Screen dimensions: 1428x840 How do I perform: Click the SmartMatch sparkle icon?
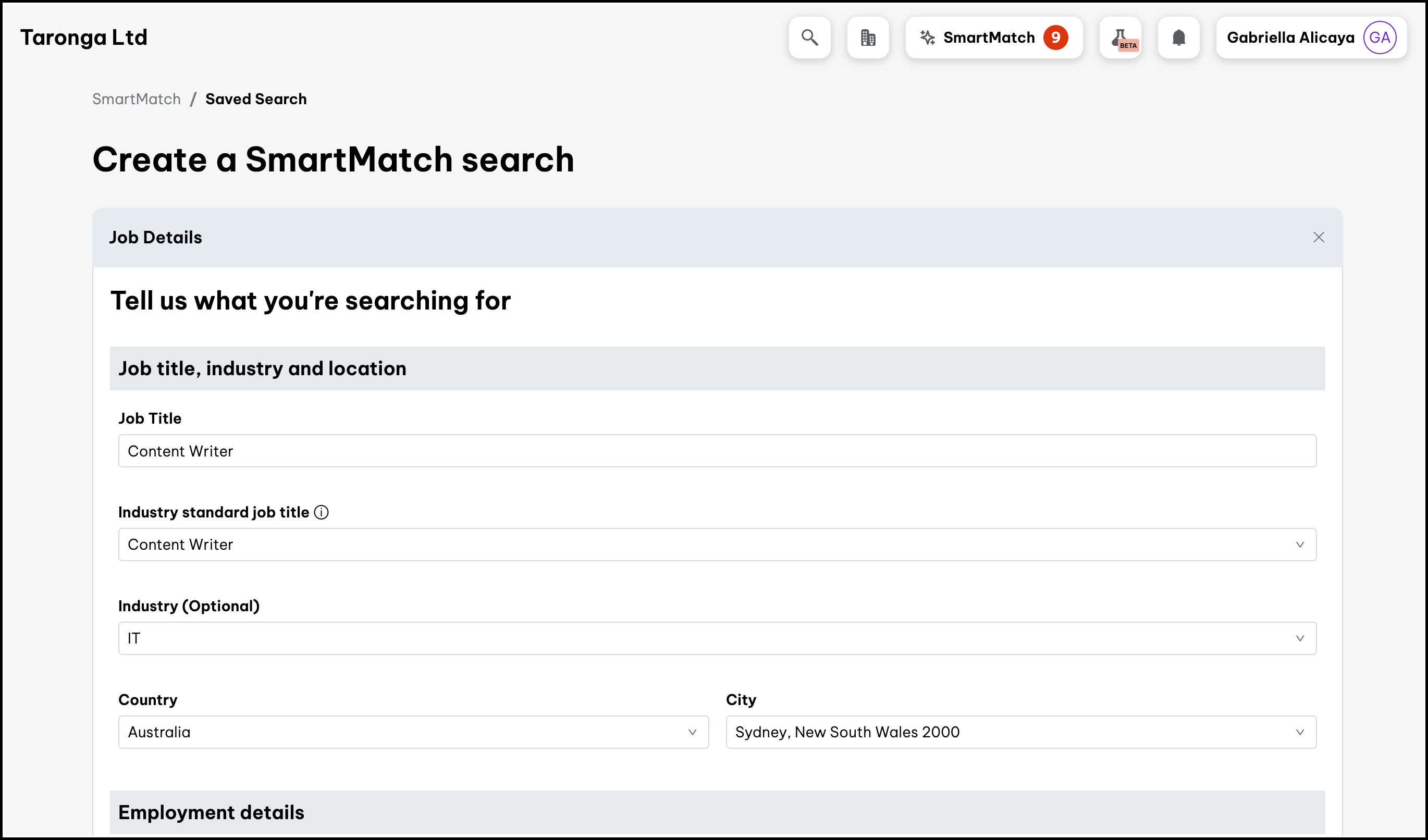click(927, 38)
